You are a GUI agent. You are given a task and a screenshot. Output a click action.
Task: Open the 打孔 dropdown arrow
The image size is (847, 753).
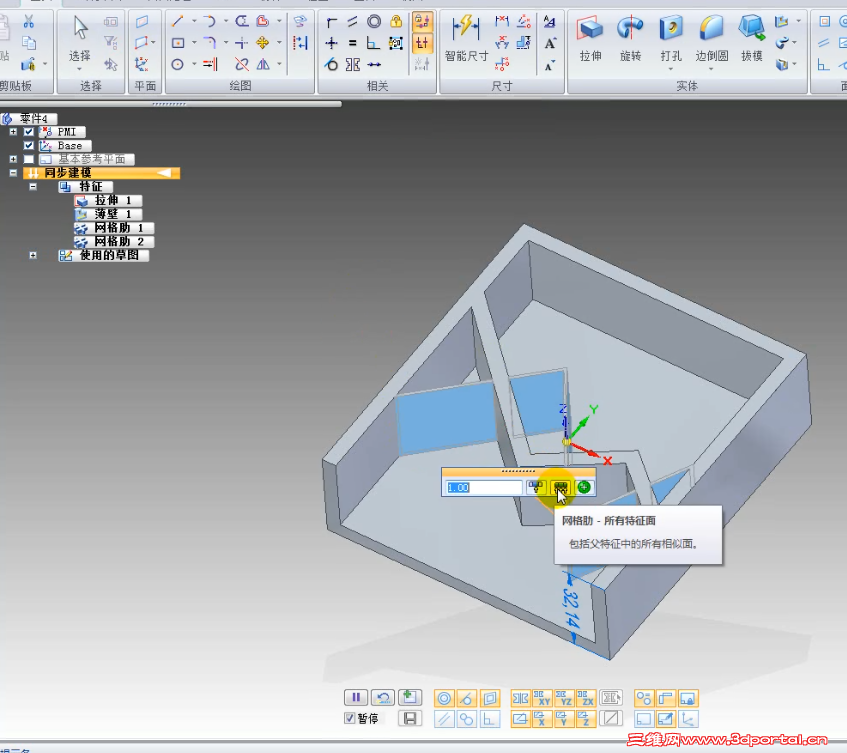[671, 69]
